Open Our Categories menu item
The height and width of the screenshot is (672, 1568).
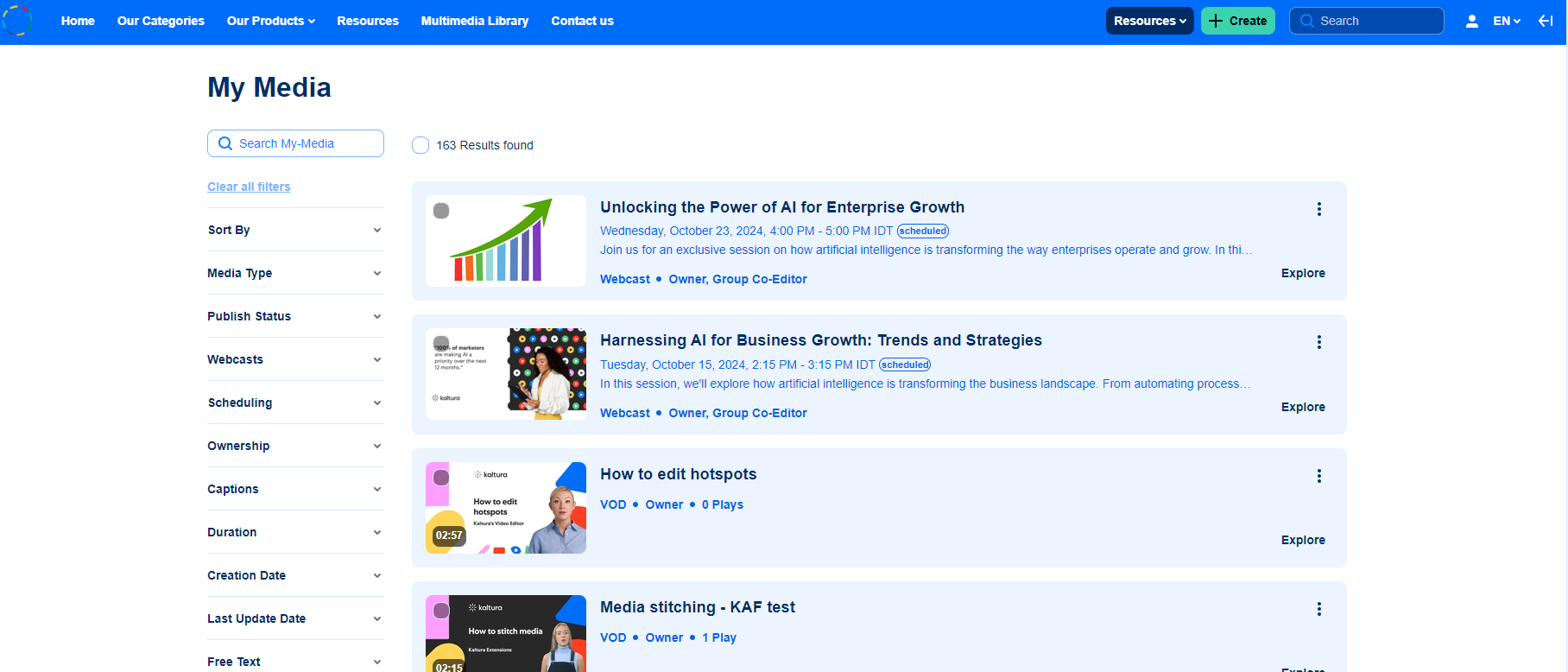(161, 21)
